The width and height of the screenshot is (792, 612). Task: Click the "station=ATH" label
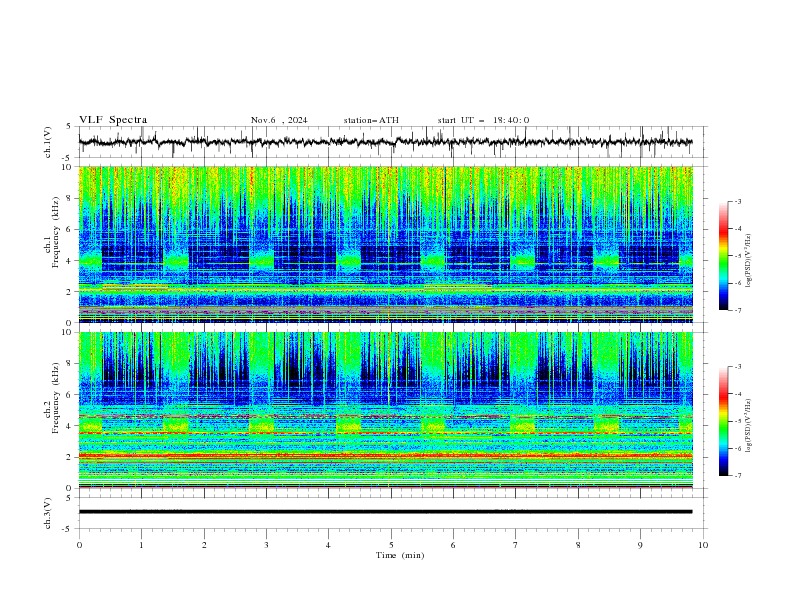point(371,120)
